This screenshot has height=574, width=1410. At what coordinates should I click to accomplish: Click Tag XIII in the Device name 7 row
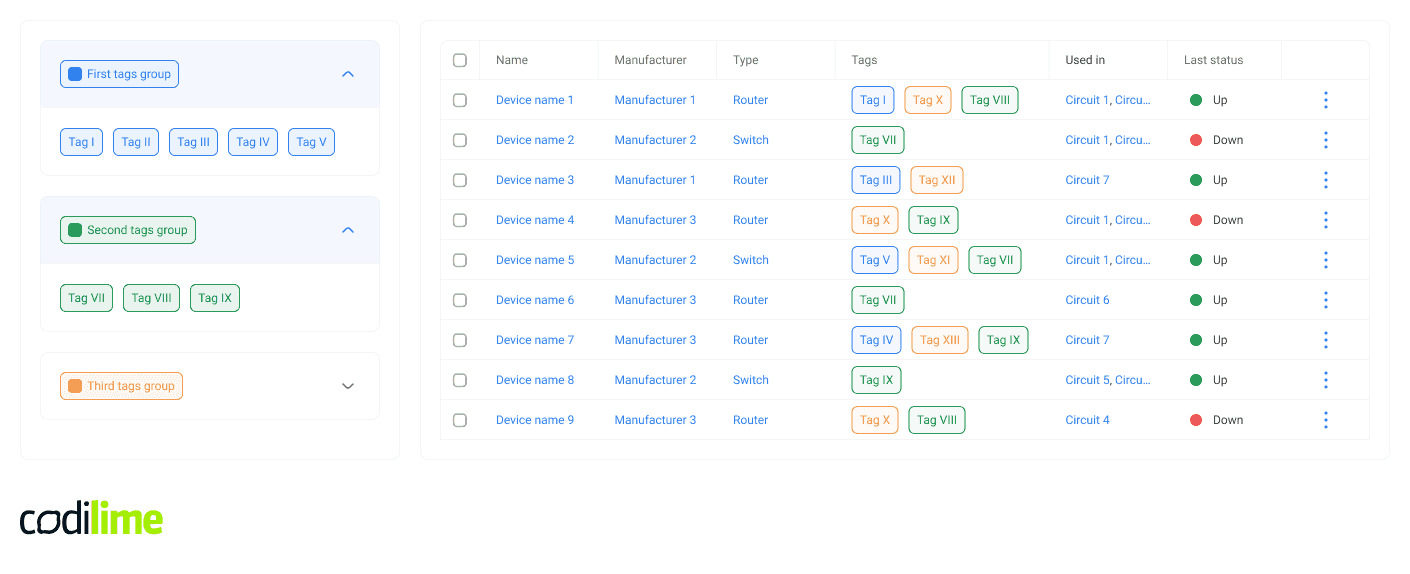pyautogui.click(x=940, y=340)
